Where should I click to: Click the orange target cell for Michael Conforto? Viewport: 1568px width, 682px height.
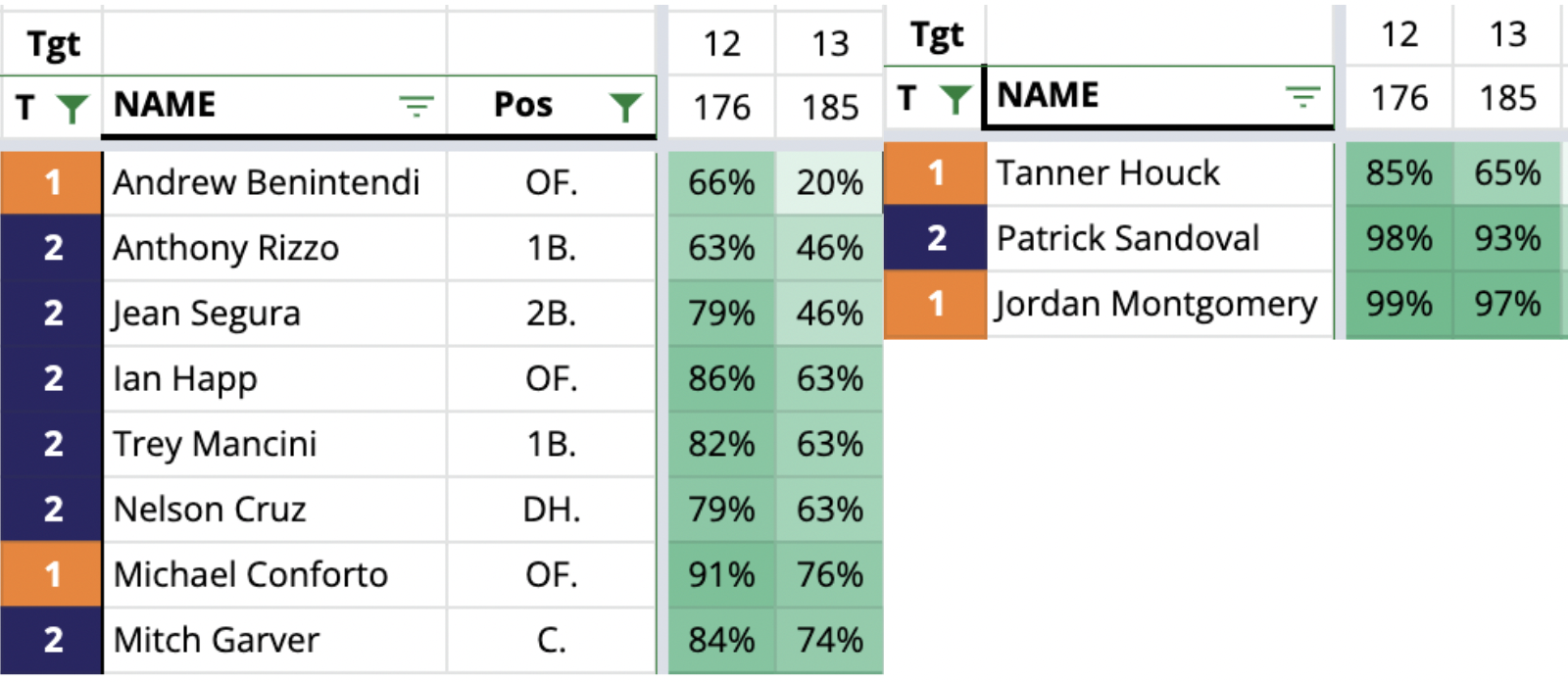51,574
